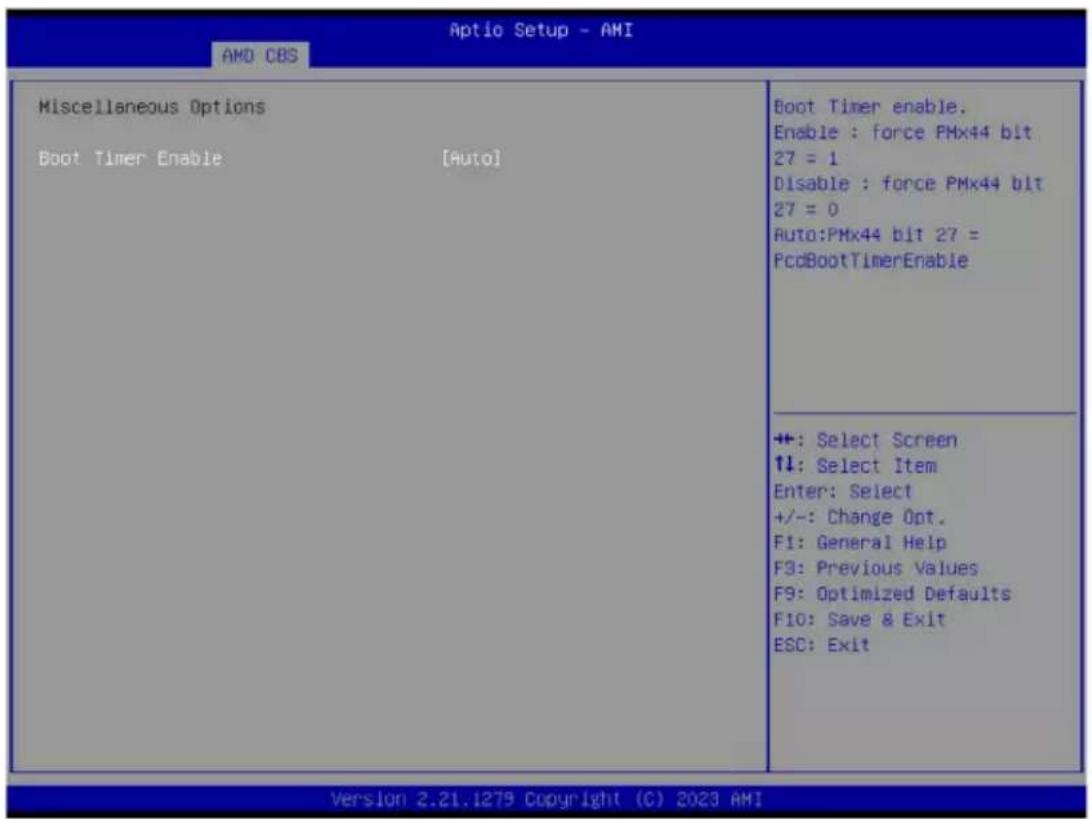Click the Miscellaneous Options heading
Viewport: 1092px width, 820px height.
(x=152, y=107)
